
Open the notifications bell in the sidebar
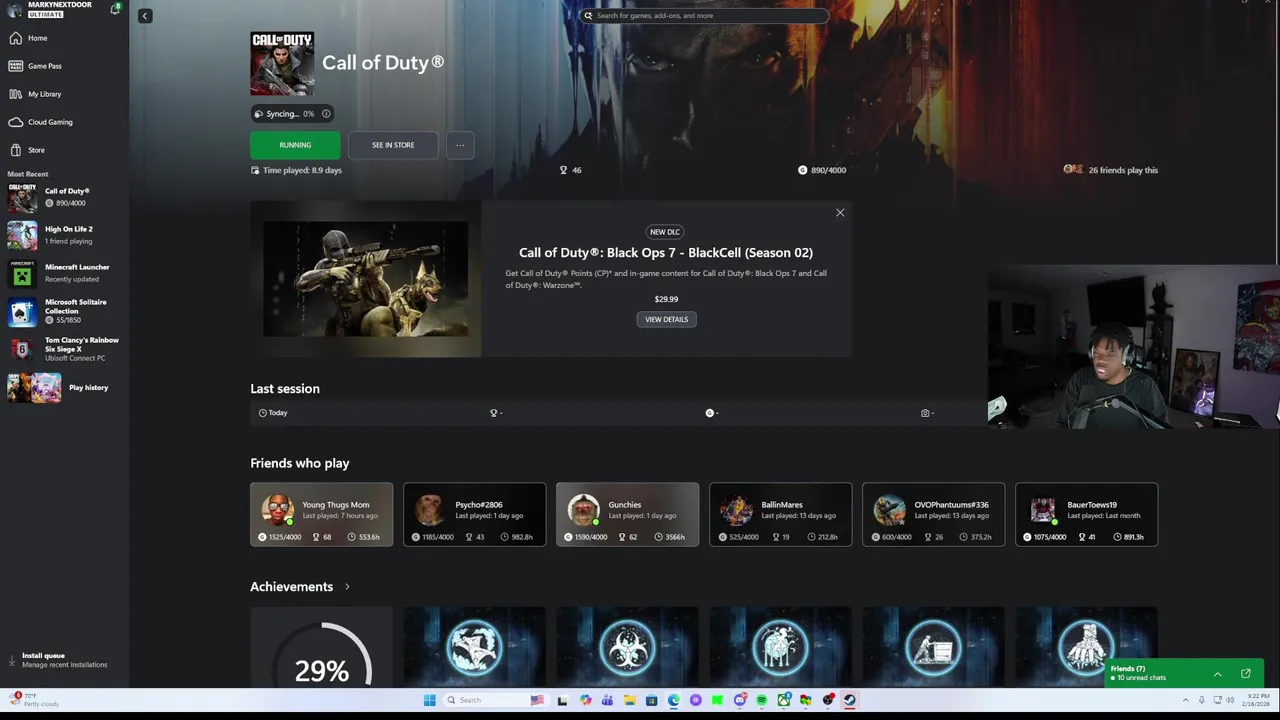coord(116,8)
